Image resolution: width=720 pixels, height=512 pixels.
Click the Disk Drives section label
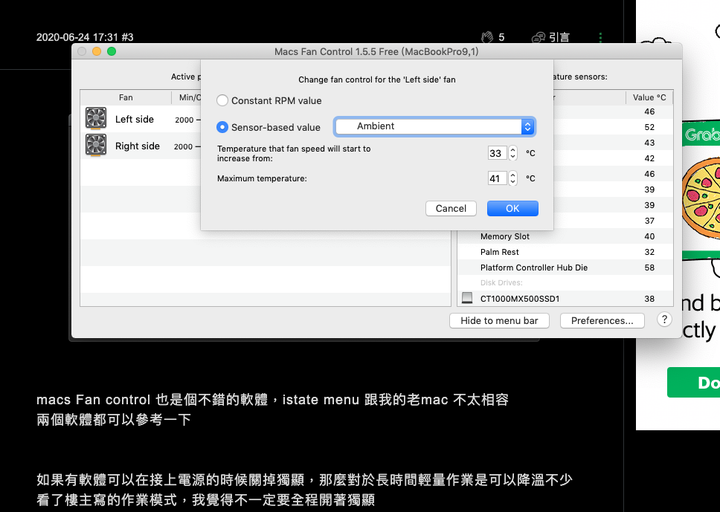click(x=501, y=282)
